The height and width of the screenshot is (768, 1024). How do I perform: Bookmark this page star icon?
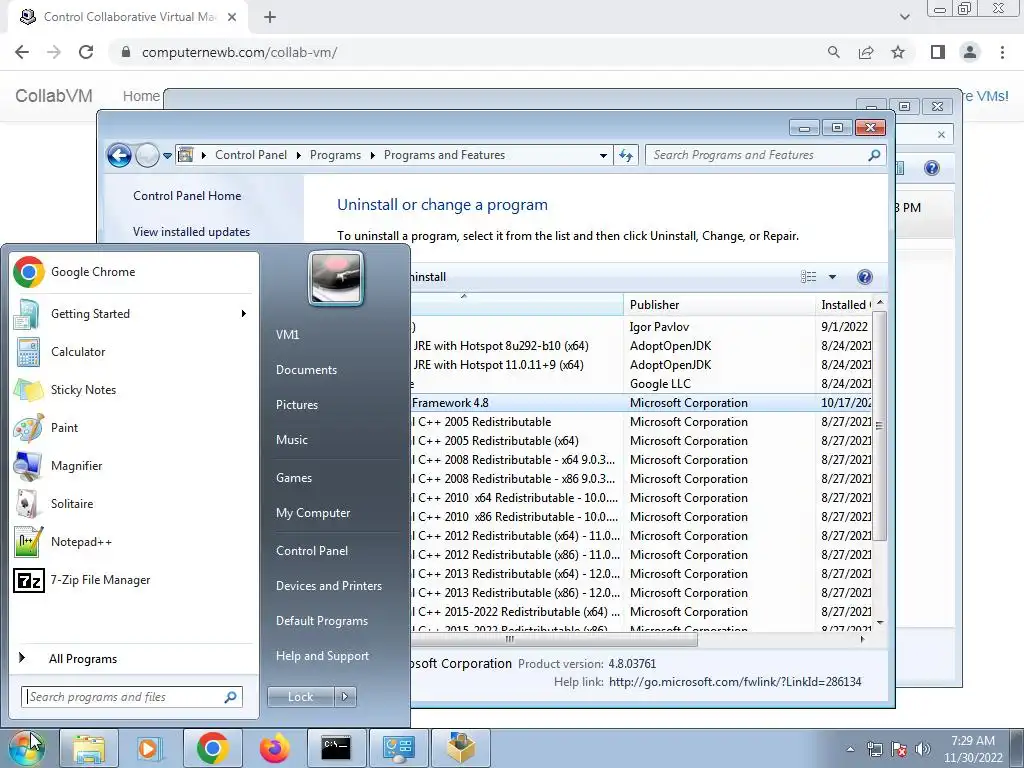pyautogui.click(x=898, y=52)
